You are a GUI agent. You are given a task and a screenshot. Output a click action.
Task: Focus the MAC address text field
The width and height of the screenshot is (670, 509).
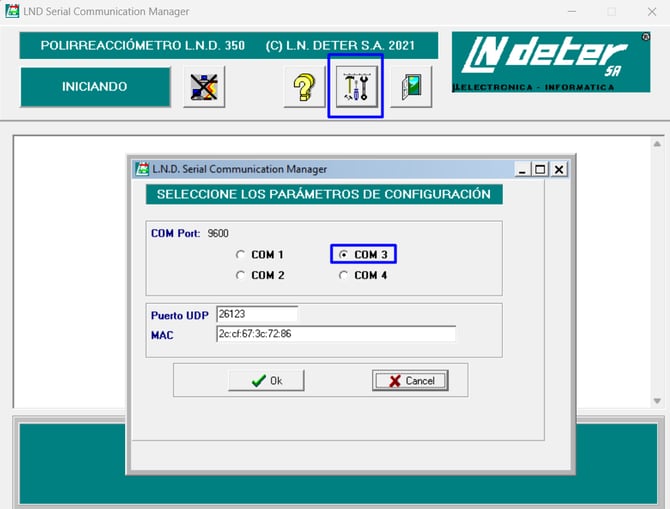[x=335, y=334]
